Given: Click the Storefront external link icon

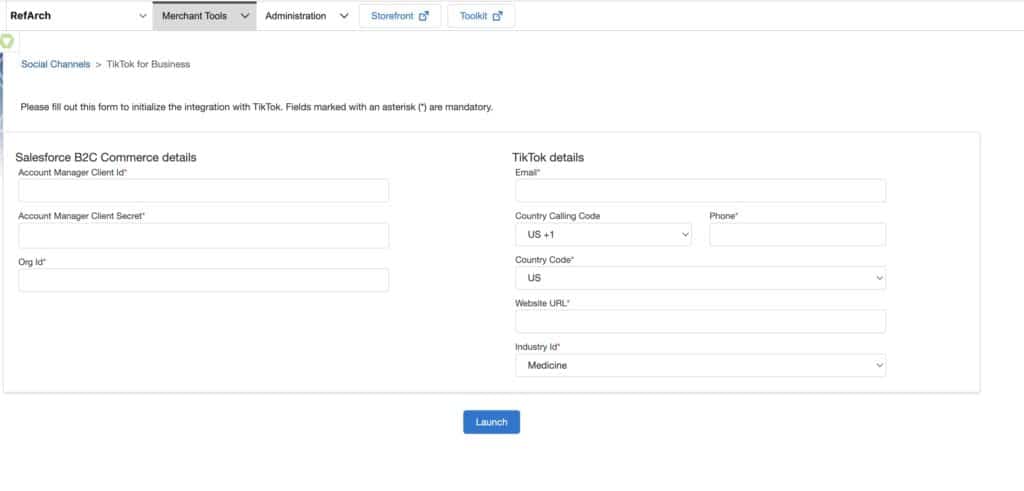Looking at the screenshot, I should tap(423, 16).
